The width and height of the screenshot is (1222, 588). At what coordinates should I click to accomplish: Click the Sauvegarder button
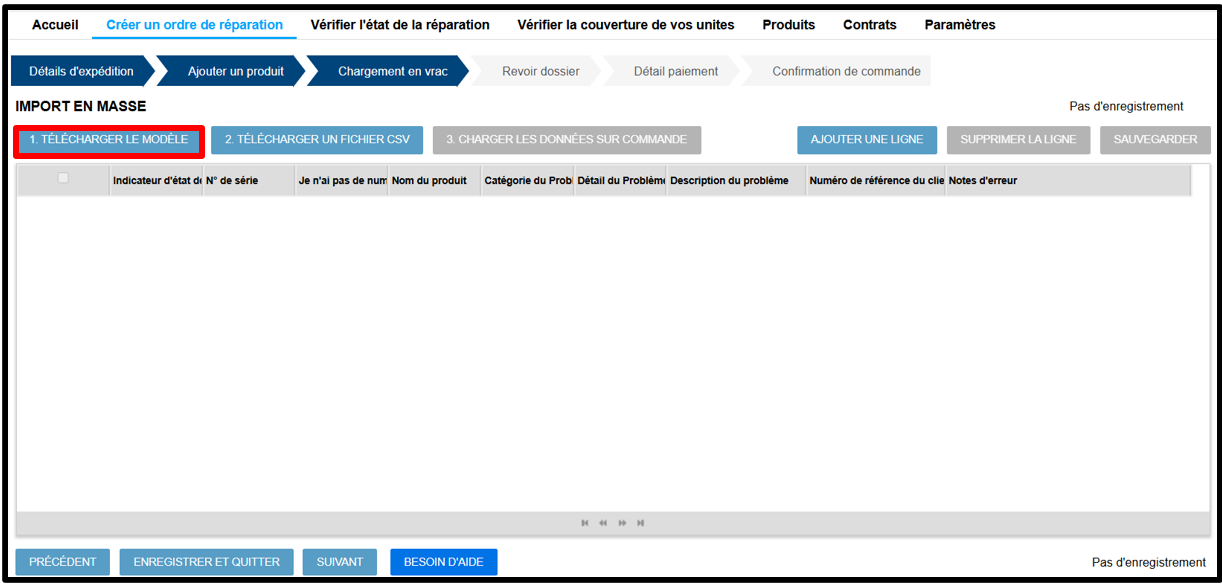1155,140
